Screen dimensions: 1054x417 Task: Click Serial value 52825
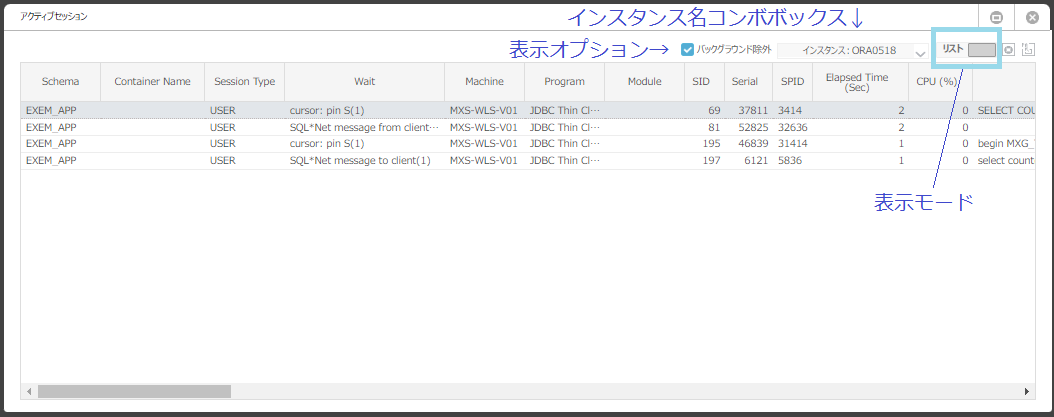coord(753,127)
